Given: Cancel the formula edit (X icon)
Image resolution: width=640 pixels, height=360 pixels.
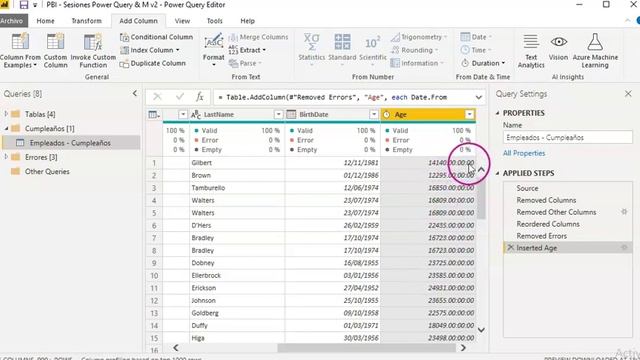Looking at the screenshot, I should coord(157,97).
